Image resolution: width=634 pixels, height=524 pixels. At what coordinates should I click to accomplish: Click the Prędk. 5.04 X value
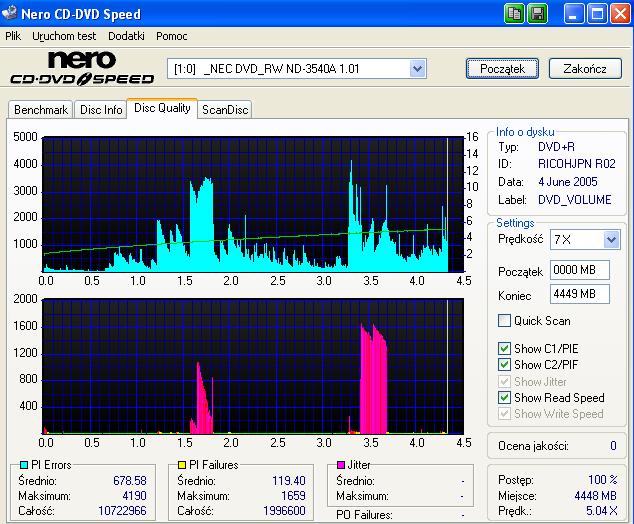(x=602, y=511)
